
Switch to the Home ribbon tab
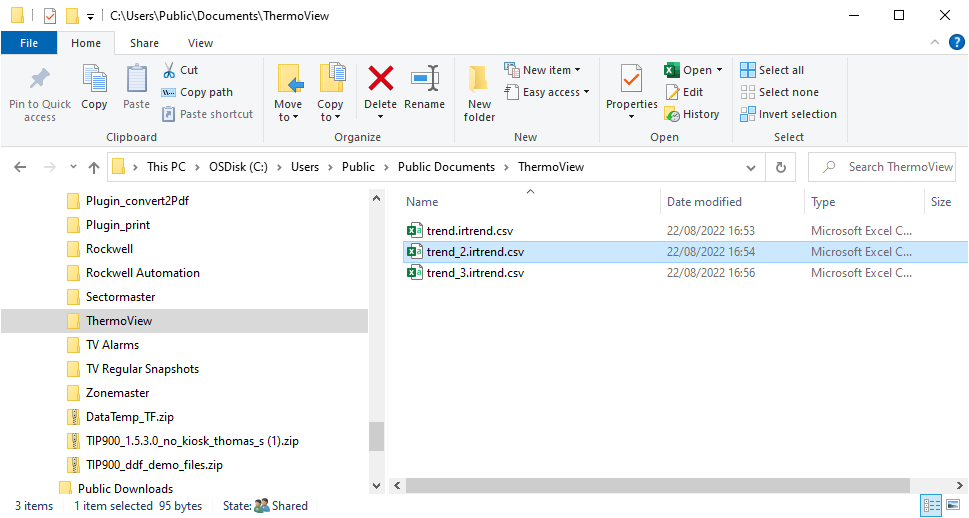pyautogui.click(x=86, y=43)
